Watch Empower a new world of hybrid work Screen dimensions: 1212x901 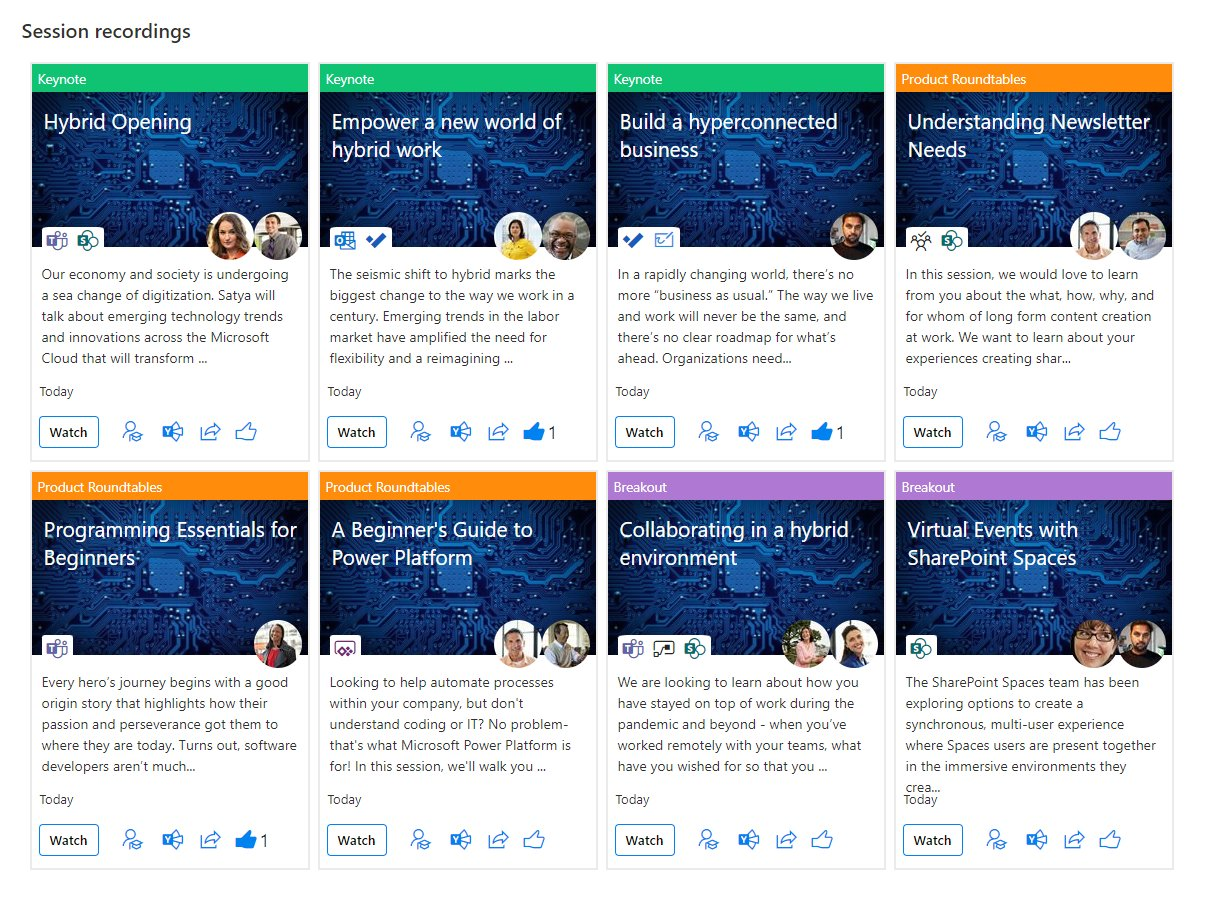point(357,432)
